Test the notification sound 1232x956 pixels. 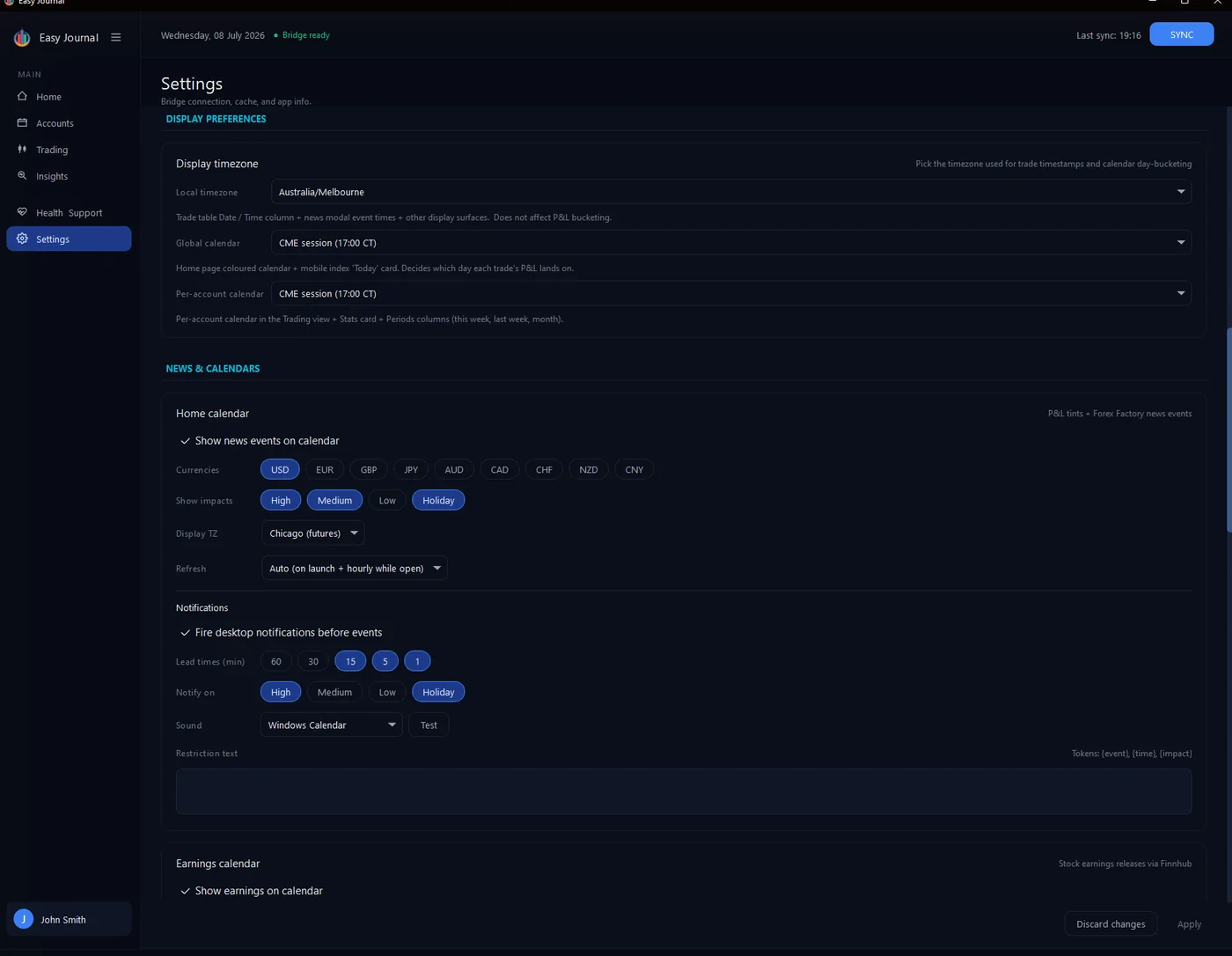(x=429, y=725)
